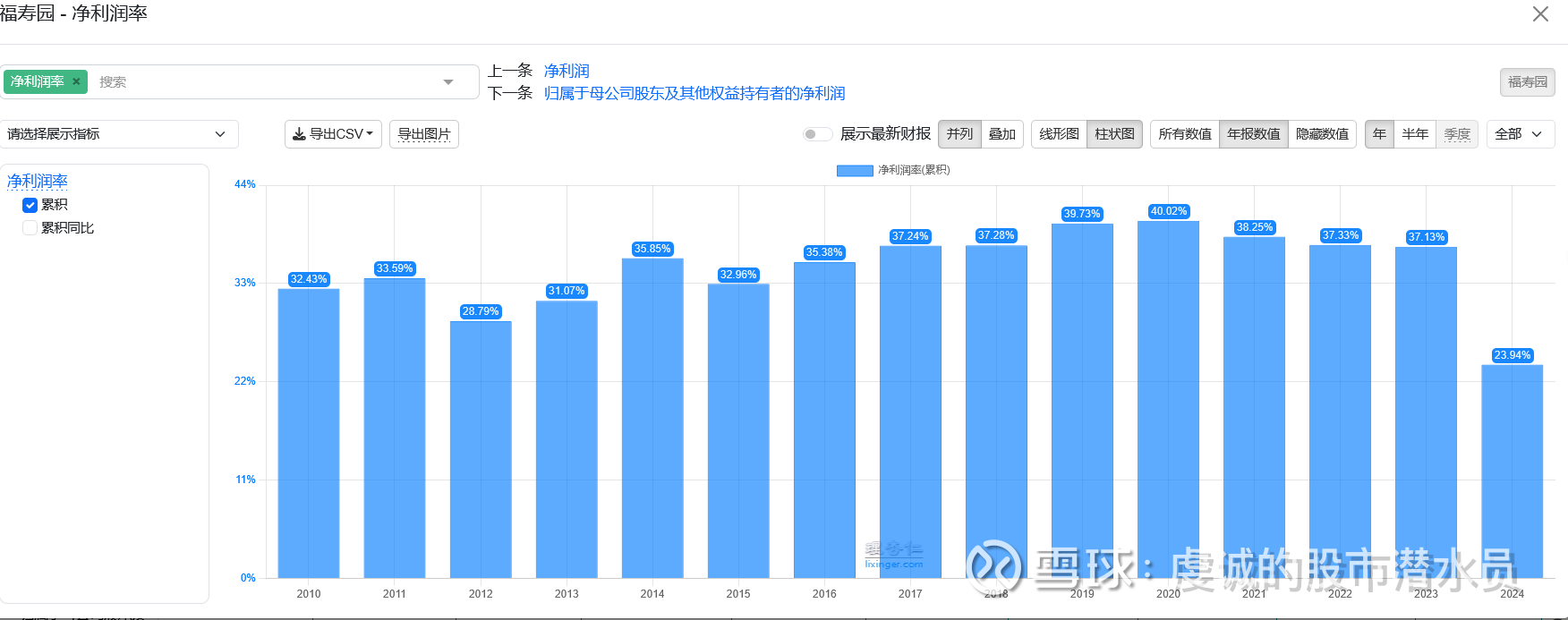Click the 2013 bar labeled 31.07%
Screen dimensions: 1568x620
[x=567, y=439]
